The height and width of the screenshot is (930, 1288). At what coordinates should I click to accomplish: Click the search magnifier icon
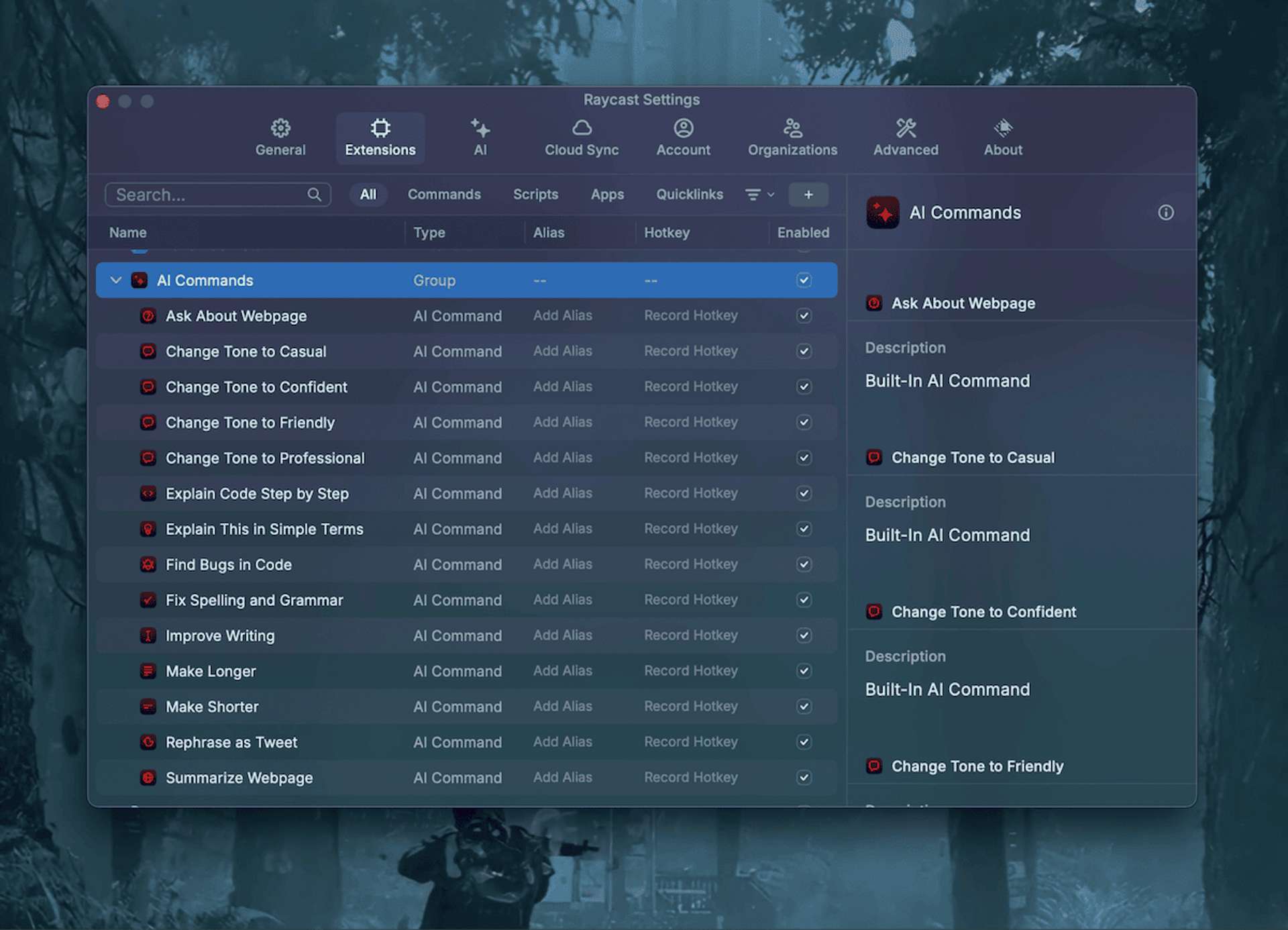(314, 195)
